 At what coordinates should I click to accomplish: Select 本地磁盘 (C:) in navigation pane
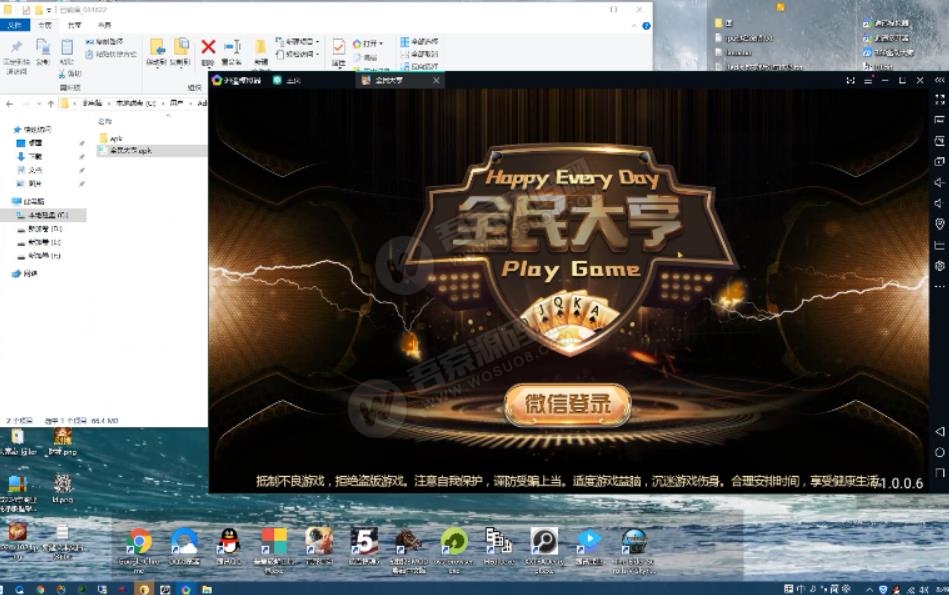(x=46, y=215)
